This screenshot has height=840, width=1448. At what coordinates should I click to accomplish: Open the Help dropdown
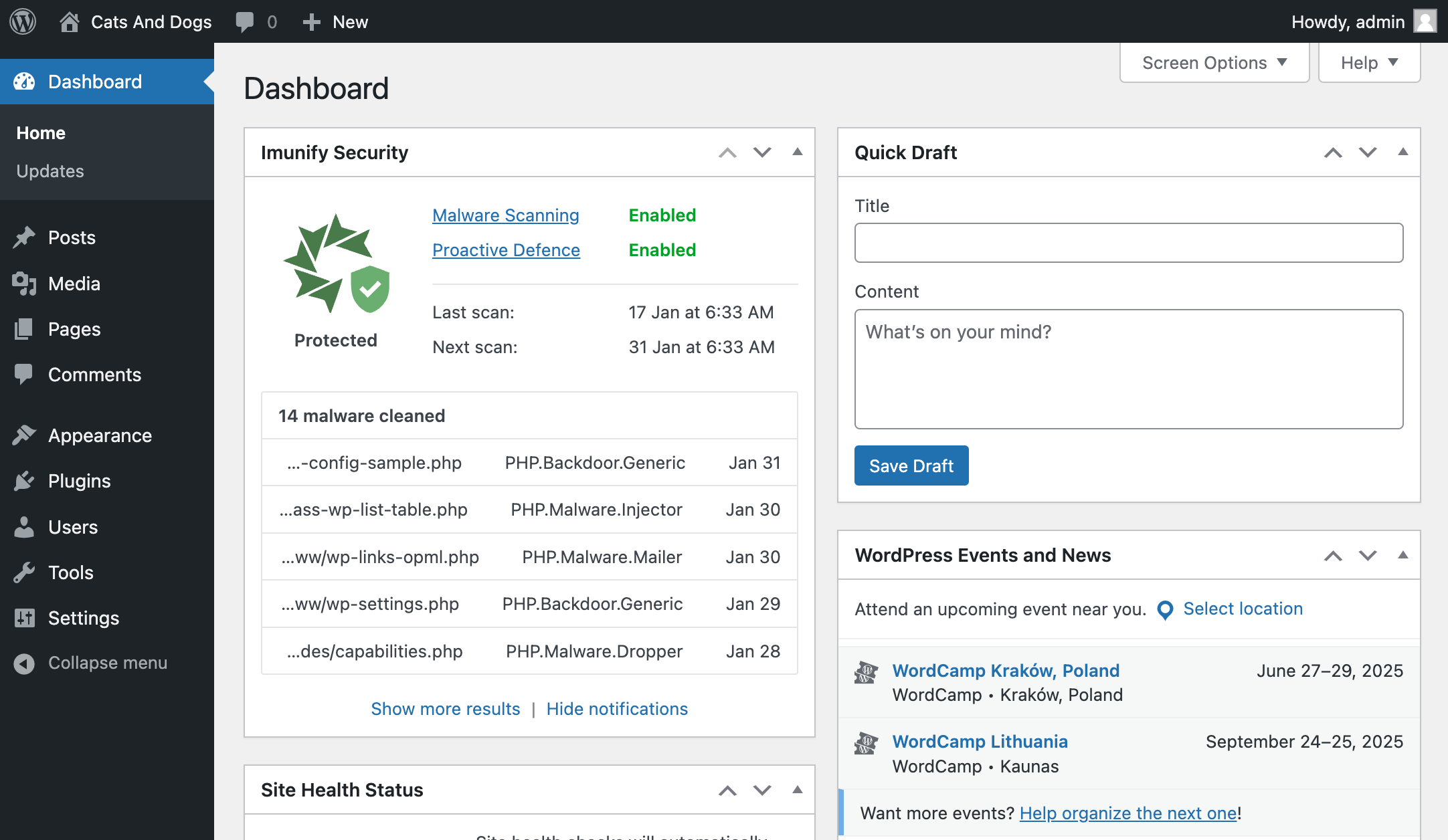[x=1369, y=62]
